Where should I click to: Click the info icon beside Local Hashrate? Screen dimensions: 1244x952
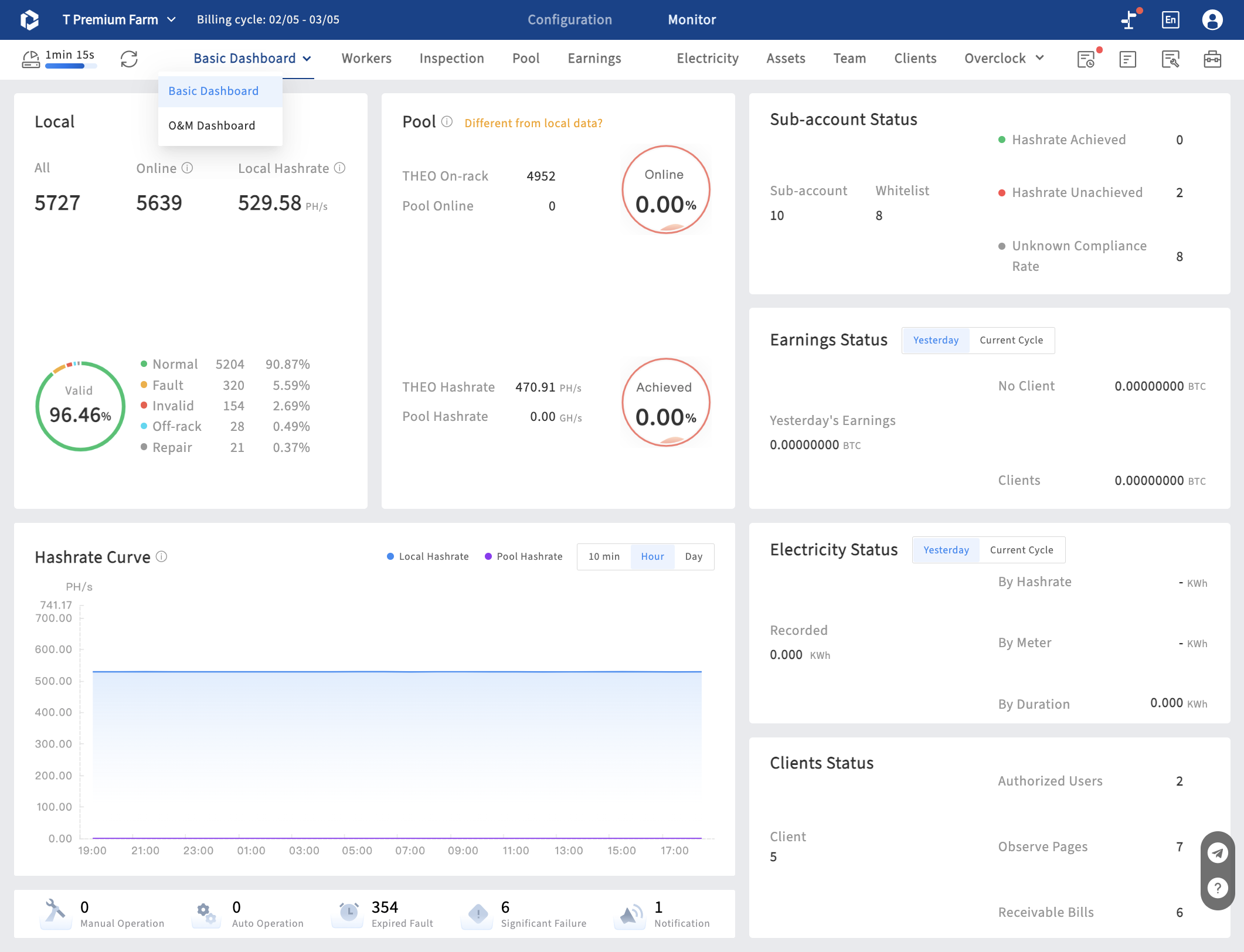[339, 168]
